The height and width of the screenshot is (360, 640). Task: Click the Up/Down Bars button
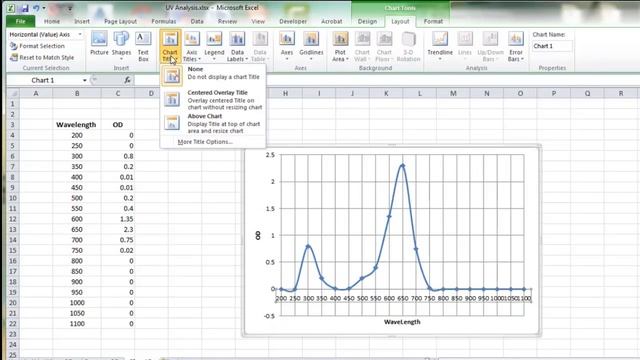tap(490, 47)
